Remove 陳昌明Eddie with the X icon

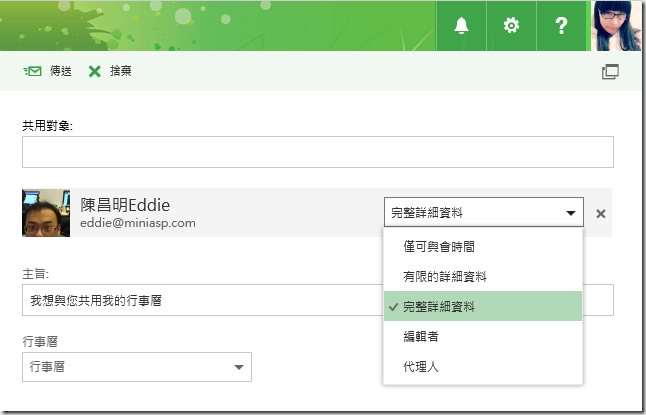click(x=601, y=213)
